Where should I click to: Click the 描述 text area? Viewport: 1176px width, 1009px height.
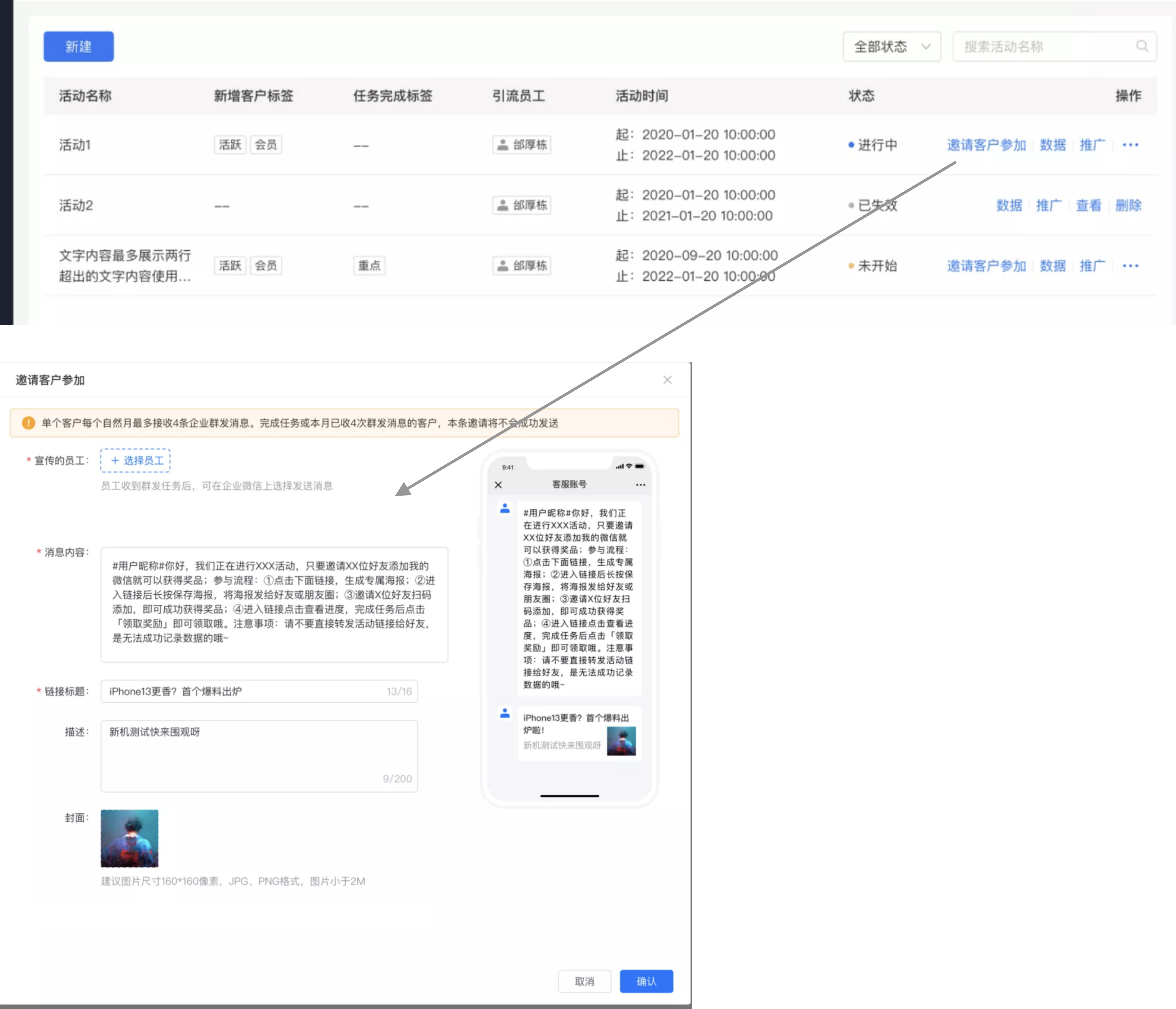(259, 756)
